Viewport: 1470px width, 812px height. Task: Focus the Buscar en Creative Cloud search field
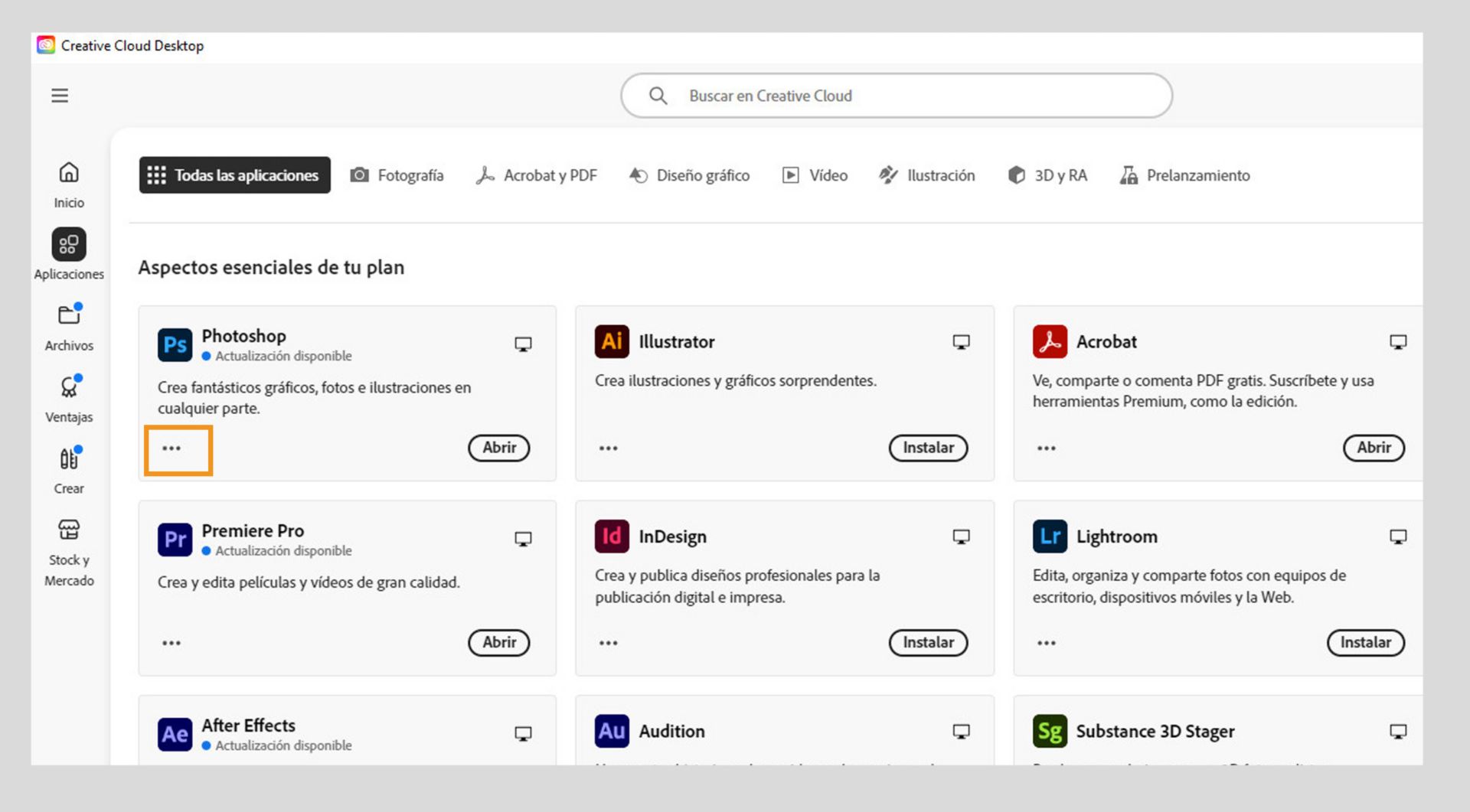[x=897, y=96]
